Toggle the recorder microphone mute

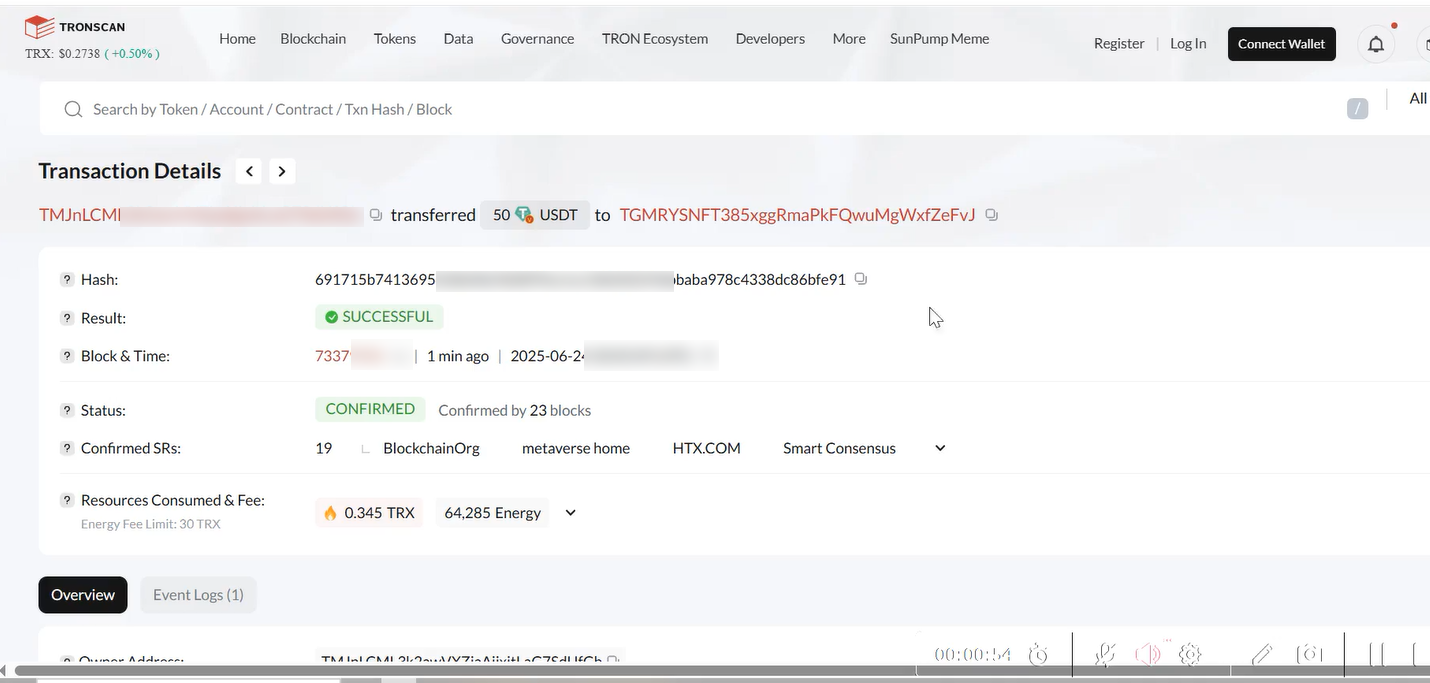pyautogui.click(x=1104, y=654)
